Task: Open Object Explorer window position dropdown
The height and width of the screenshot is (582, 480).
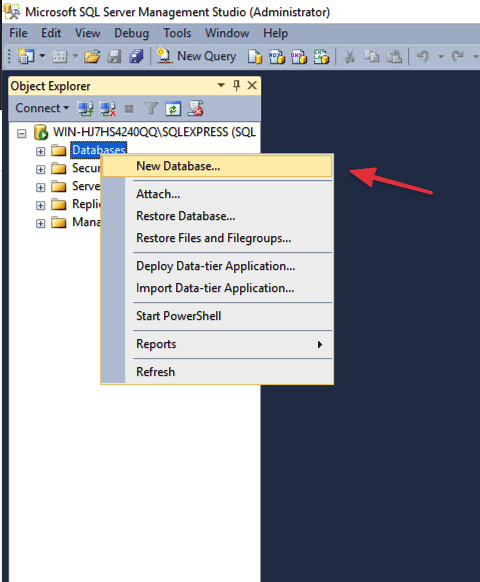Action: [221, 85]
